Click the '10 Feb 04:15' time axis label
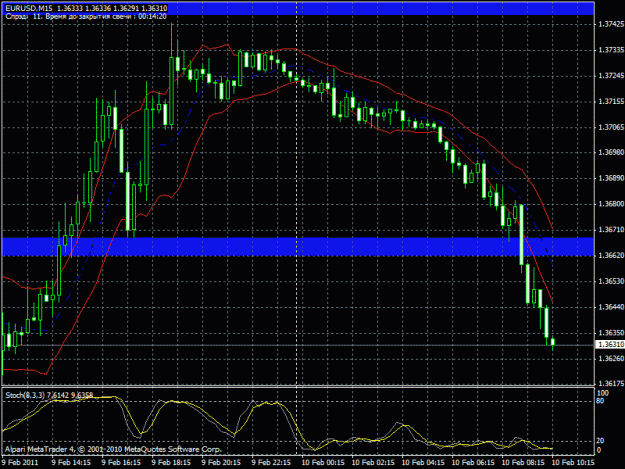 tap(423, 462)
